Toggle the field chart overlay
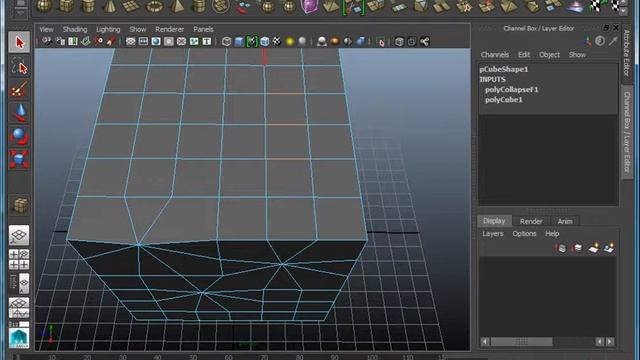The image size is (640, 360). pyautogui.click(x=181, y=41)
